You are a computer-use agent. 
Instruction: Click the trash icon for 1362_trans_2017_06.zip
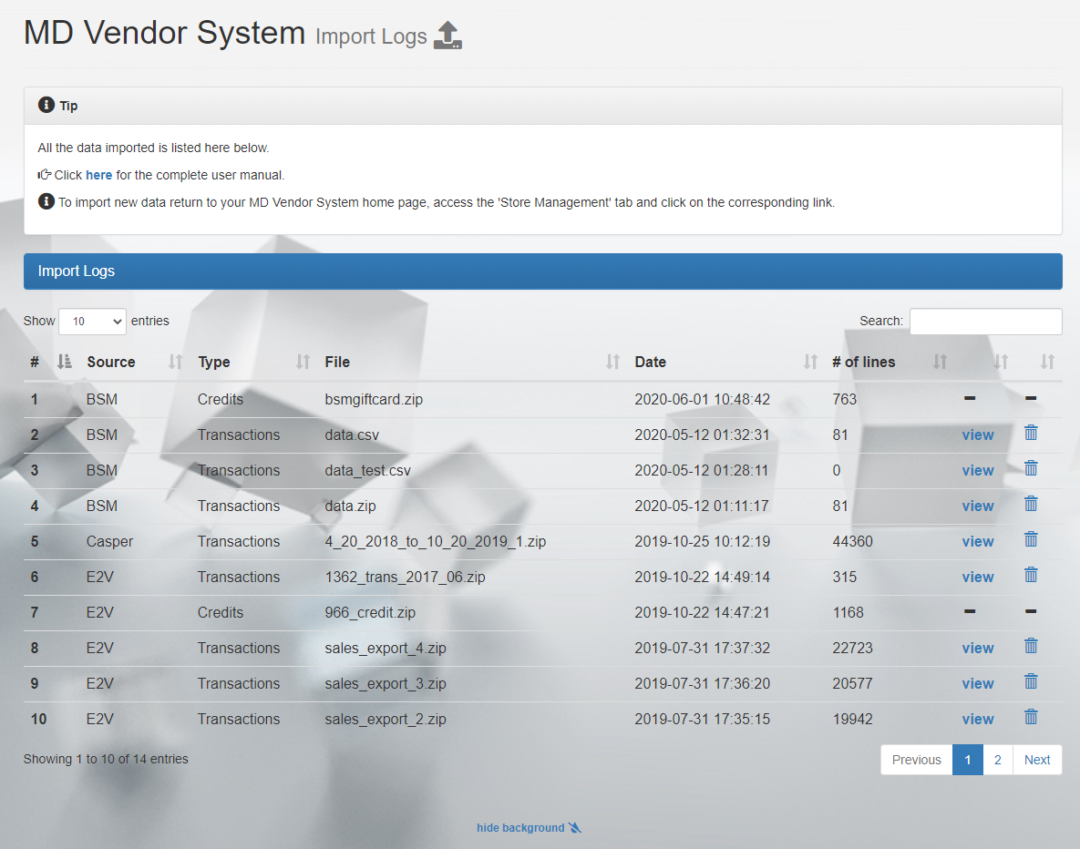point(1031,575)
